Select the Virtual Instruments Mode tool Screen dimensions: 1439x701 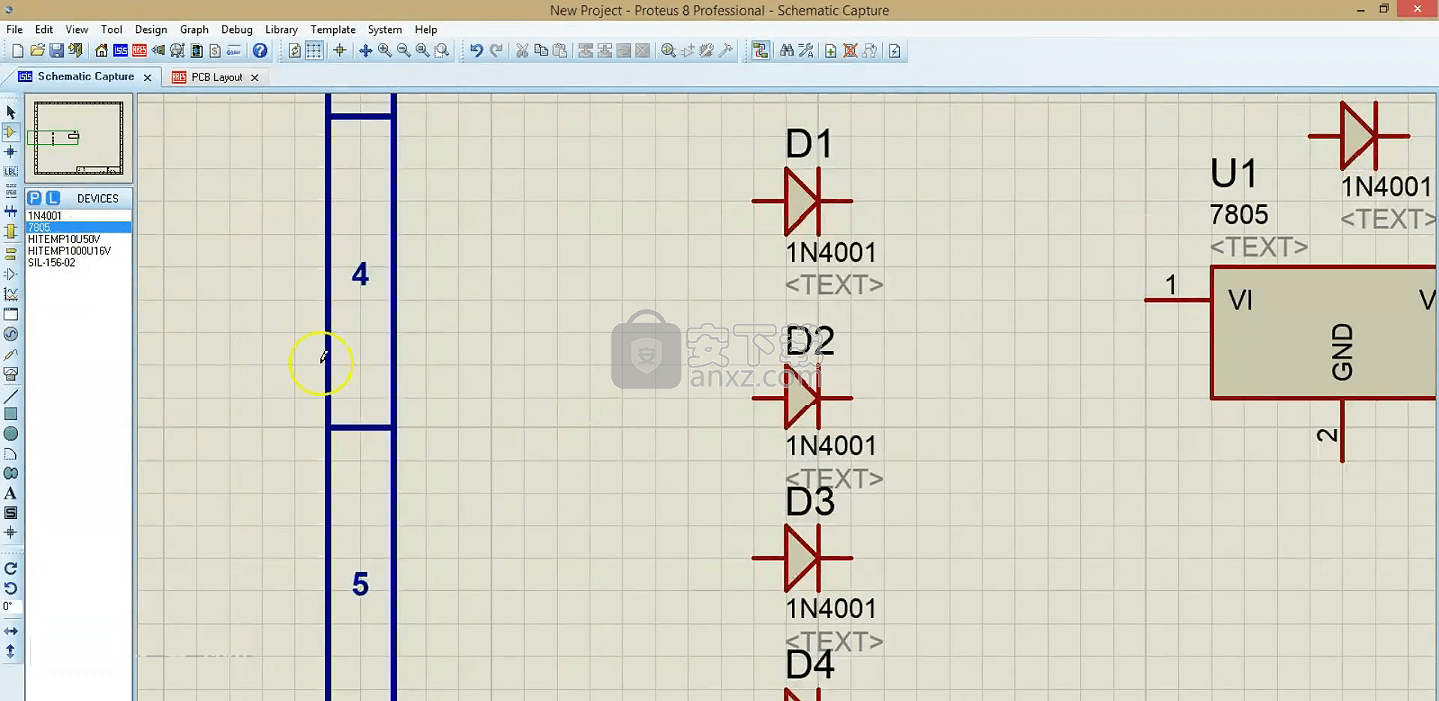coord(11,374)
